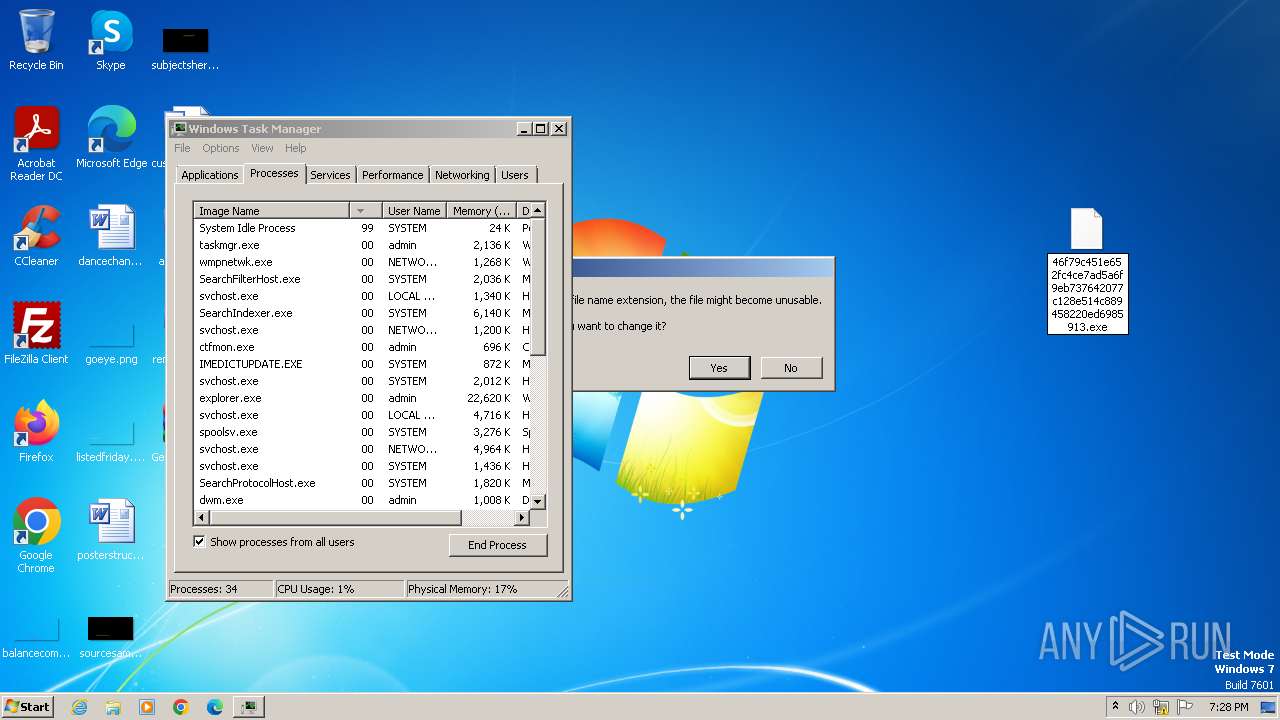The width and height of the screenshot is (1280, 720).
Task: Open the File menu in Task Manager
Action: tap(182, 148)
